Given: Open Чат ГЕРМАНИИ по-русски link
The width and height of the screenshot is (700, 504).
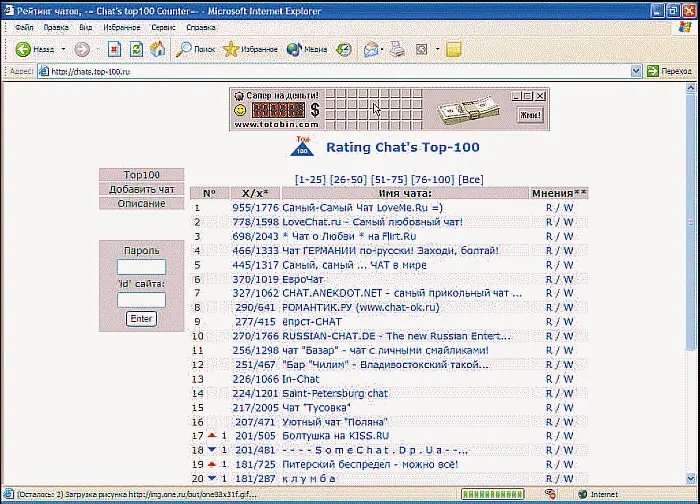Looking at the screenshot, I should pyautogui.click(x=390, y=250).
